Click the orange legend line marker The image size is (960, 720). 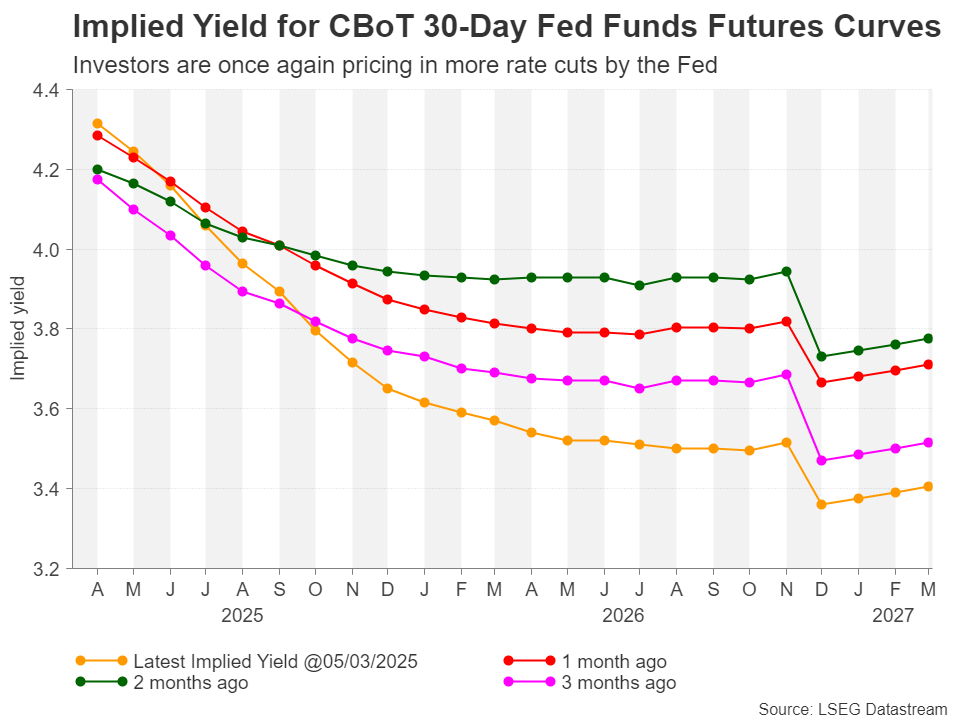click(x=101, y=661)
